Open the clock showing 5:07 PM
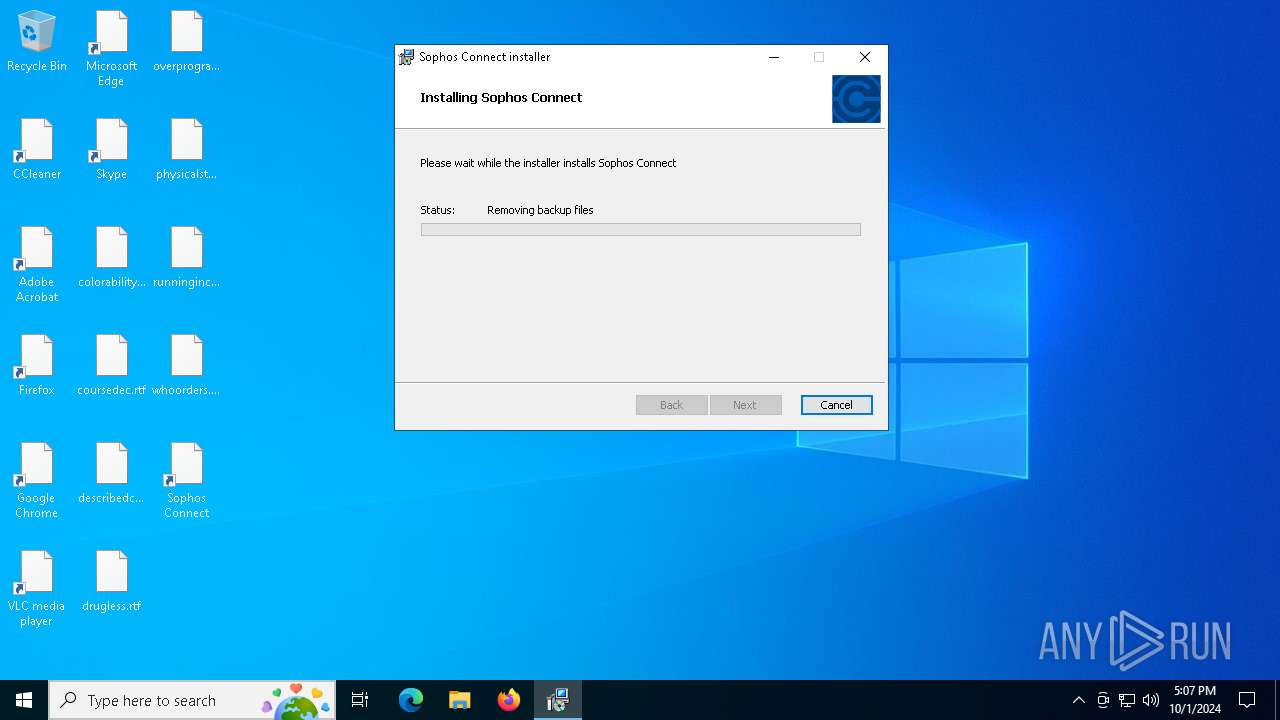This screenshot has height=720, width=1280. (1195, 700)
